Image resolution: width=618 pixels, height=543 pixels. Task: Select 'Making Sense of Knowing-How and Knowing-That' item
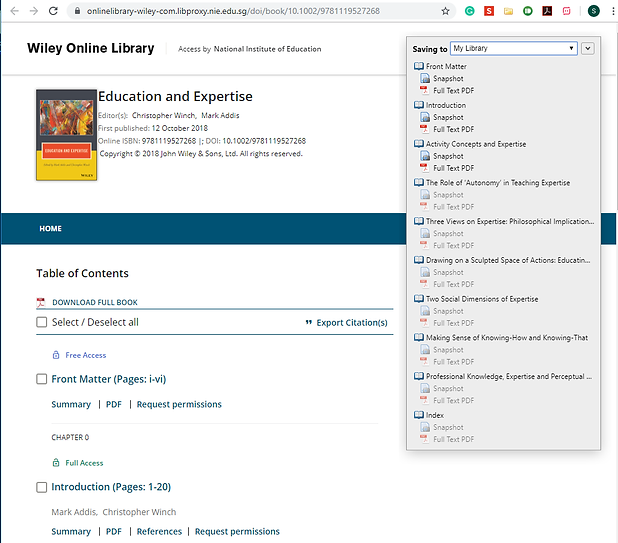(x=507, y=338)
